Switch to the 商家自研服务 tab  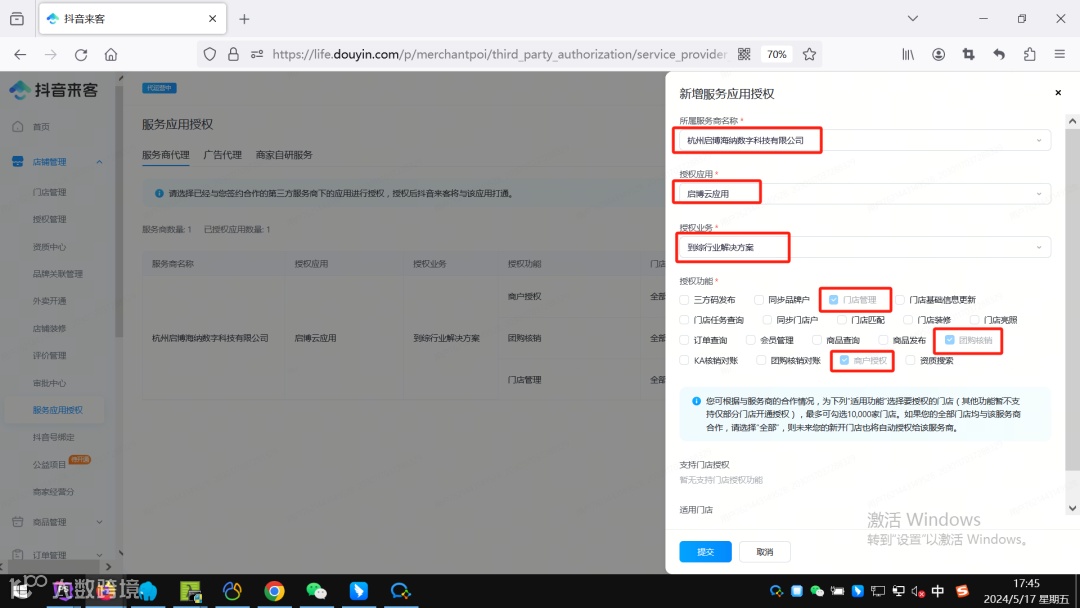[x=284, y=155]
